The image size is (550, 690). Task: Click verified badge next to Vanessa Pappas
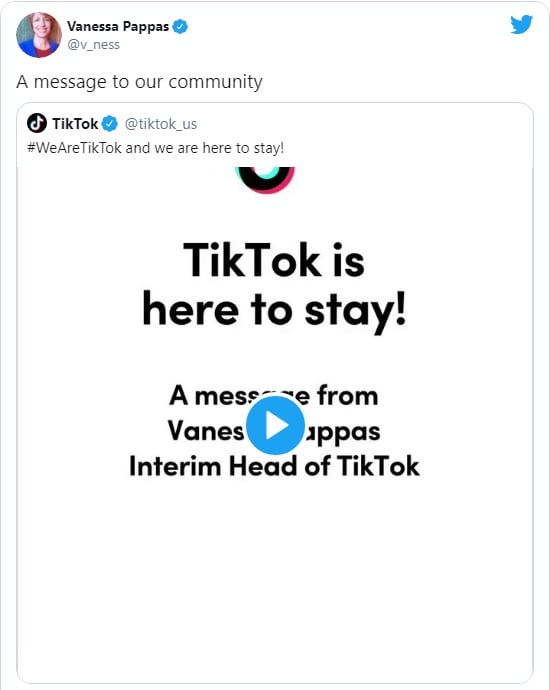pyautogui.click(x=180, y=26)
